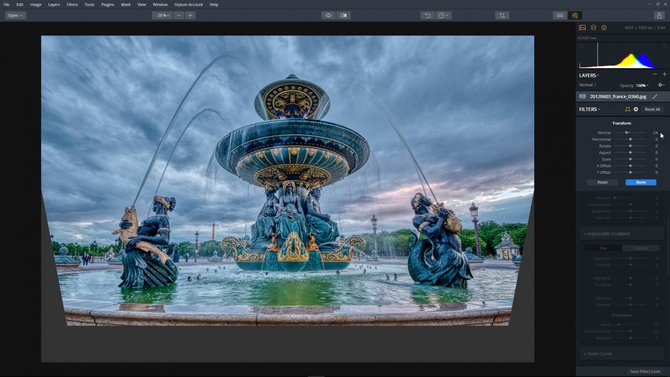Toggle the eye preview icon
The image size is (670, 377).
tap(328, 15)
